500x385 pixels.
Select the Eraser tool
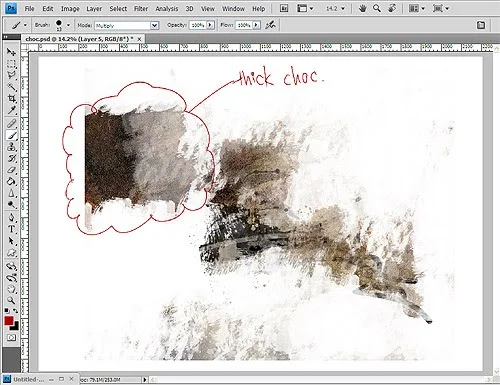11,170
